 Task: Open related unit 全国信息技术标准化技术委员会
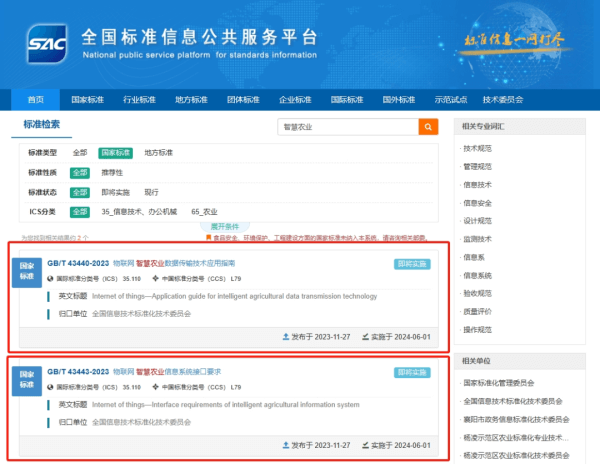pyautogui.click(x=513, y=401)
